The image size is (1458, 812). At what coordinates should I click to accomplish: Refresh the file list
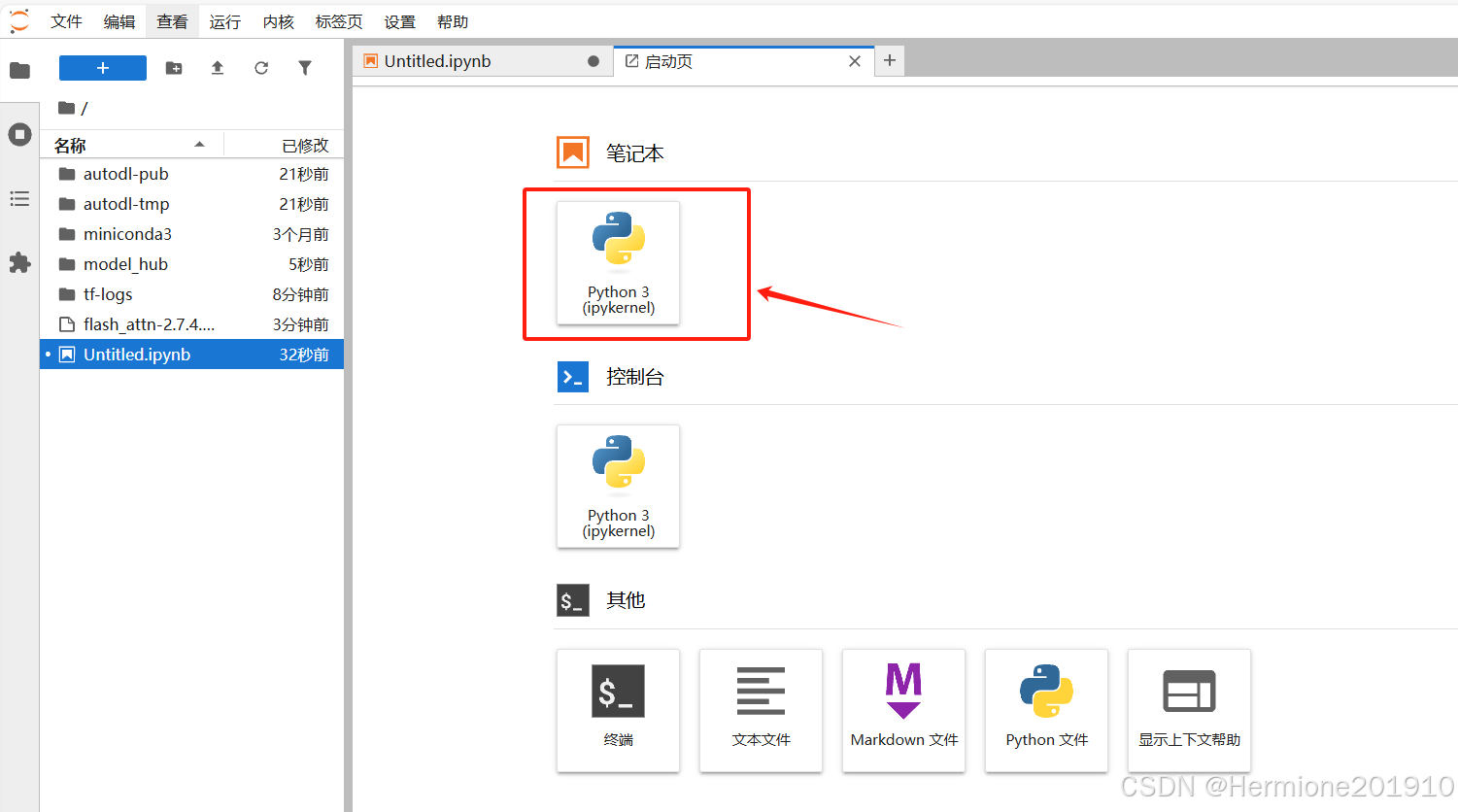261,68
